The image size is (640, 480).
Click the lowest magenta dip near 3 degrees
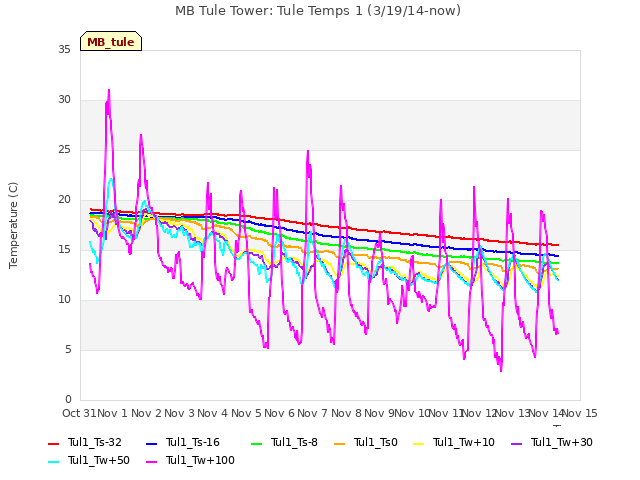pyautogui.click(x=501, y=370)
